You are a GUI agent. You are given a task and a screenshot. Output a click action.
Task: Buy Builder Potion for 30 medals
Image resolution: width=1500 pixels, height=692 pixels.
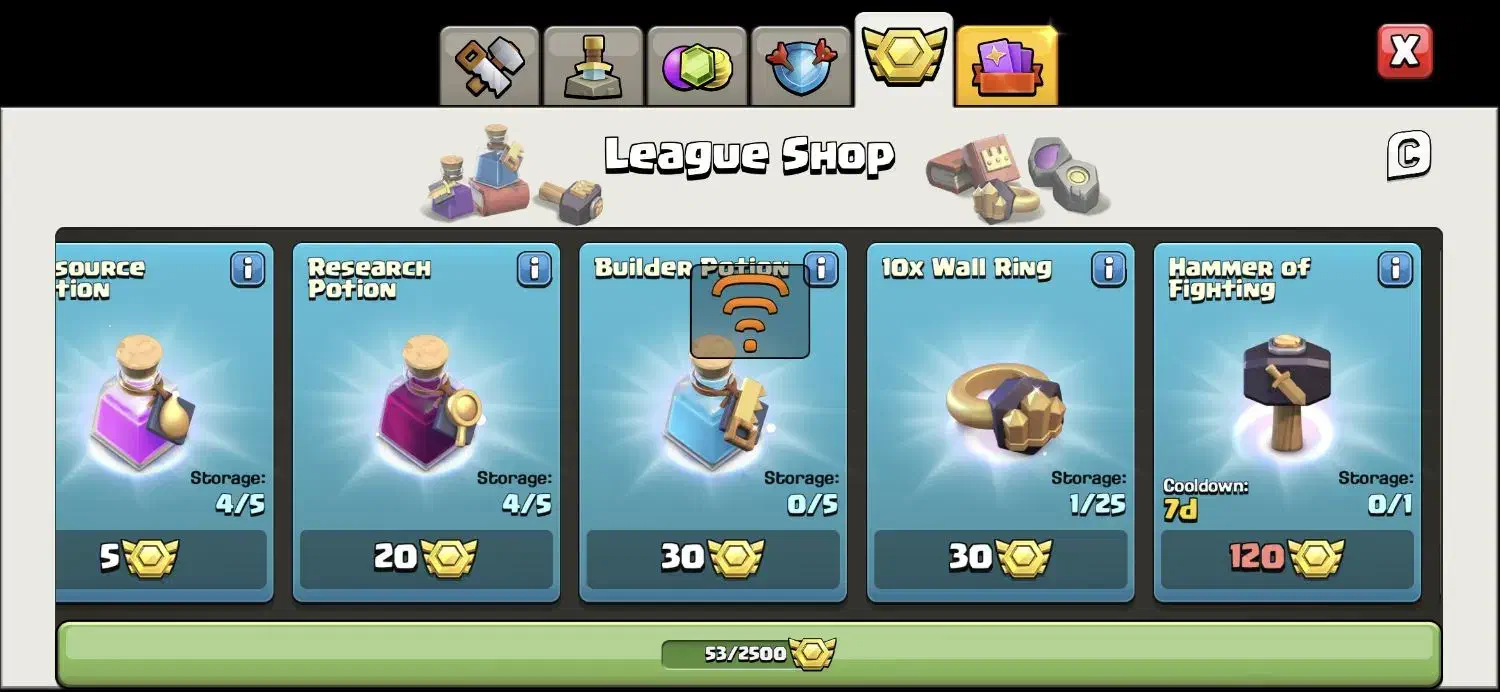(713, 558)
